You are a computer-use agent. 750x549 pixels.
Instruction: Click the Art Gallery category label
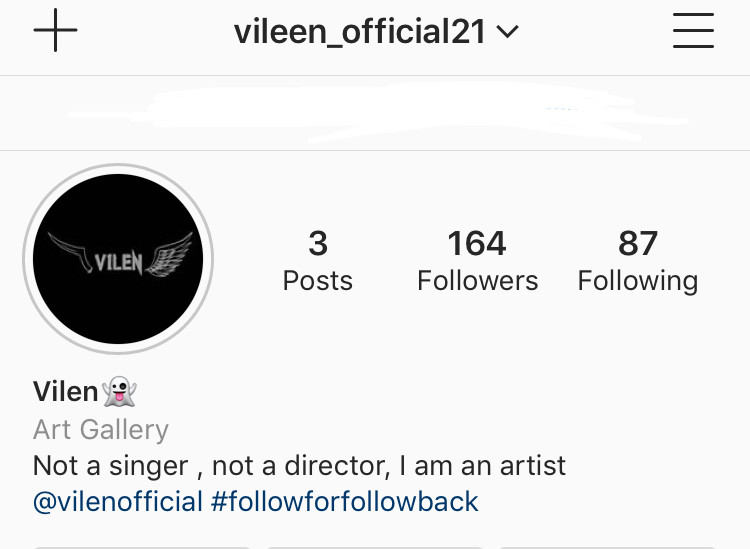pyautogui.click(x=101, y=429)
